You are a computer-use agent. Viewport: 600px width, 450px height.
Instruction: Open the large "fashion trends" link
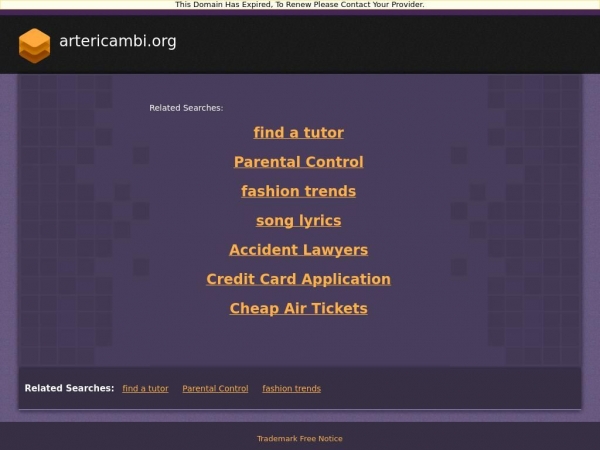click(298, 191)
